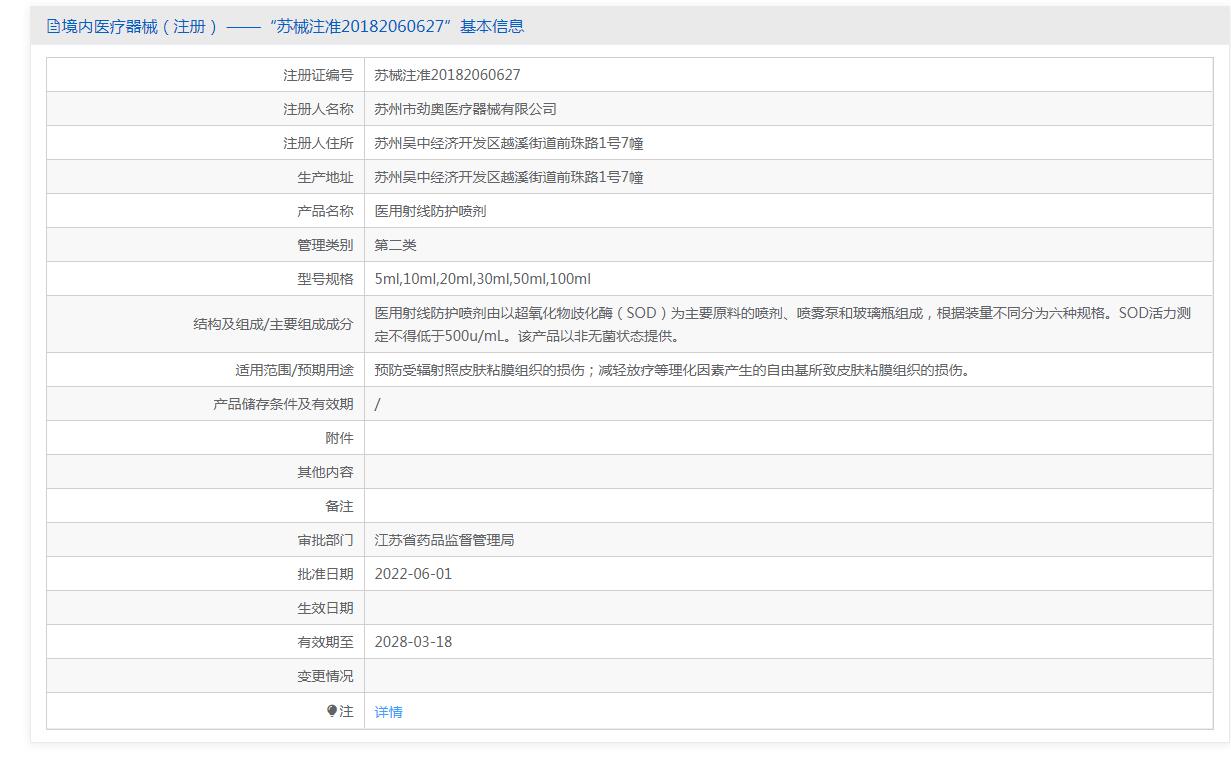Click the 结构及组成 description paragraph

[782, 324]
